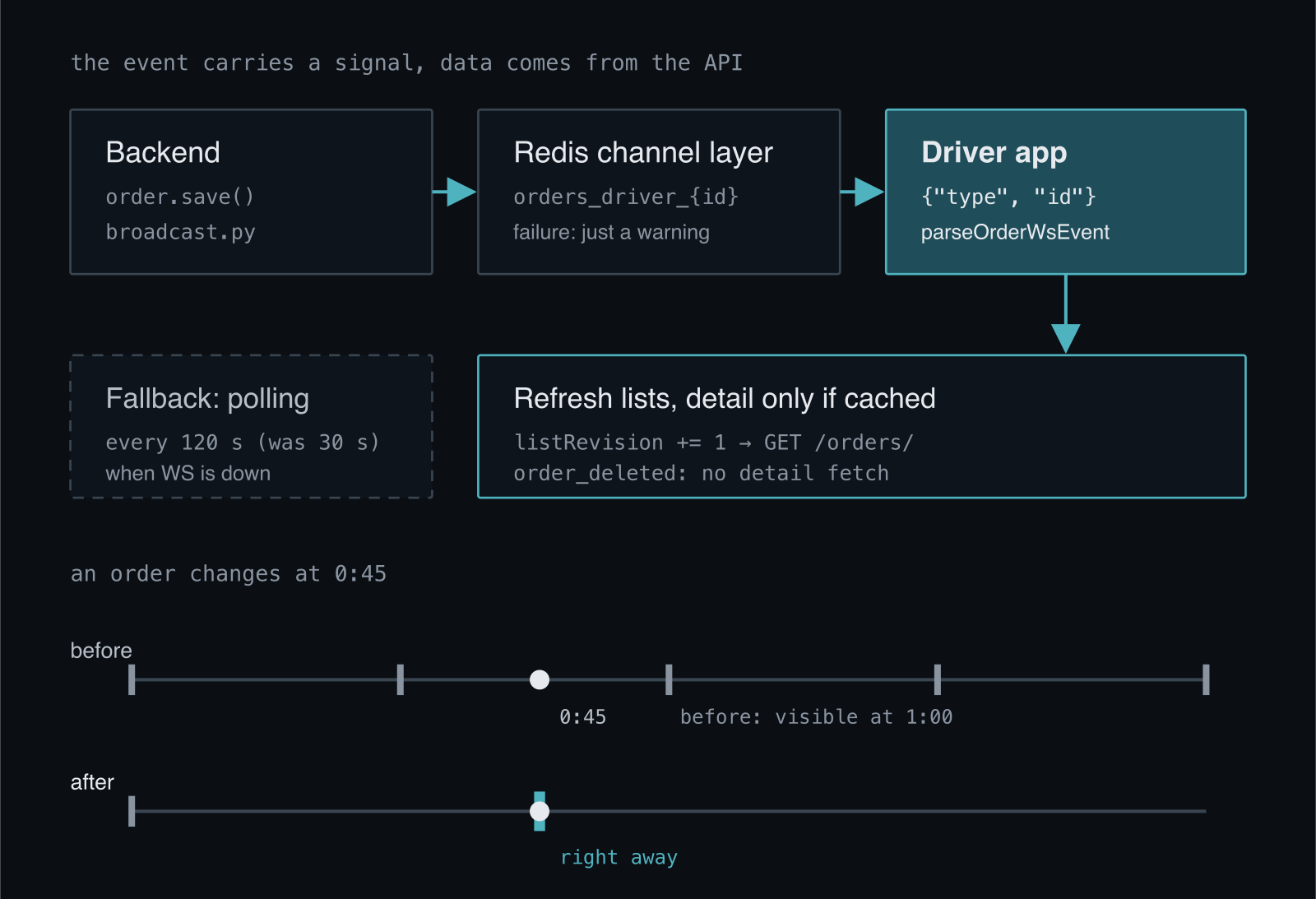
Task: Select the order.save() text
Action: 180,197
